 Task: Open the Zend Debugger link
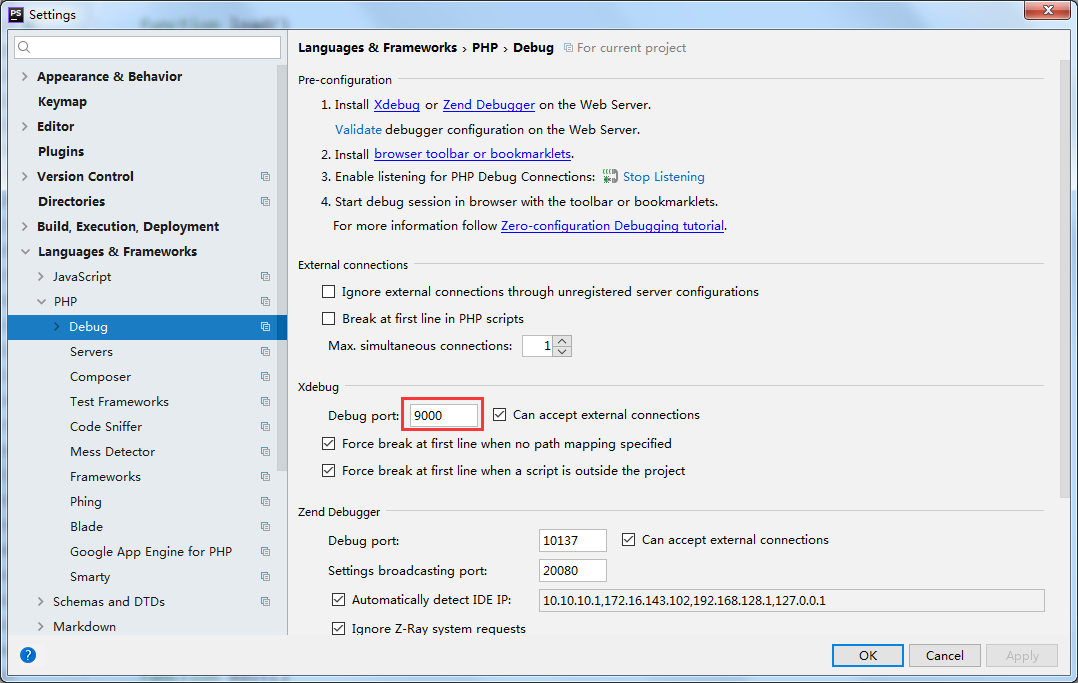[x=489, y=105]
